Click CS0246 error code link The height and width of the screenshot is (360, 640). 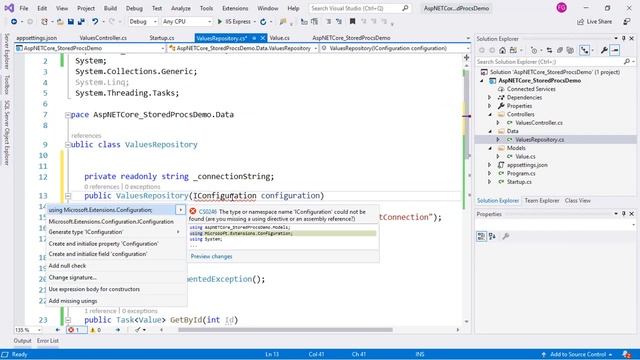pos(208,212)
